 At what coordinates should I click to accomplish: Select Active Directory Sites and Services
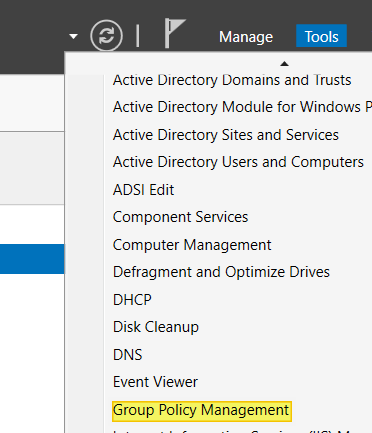226,135
